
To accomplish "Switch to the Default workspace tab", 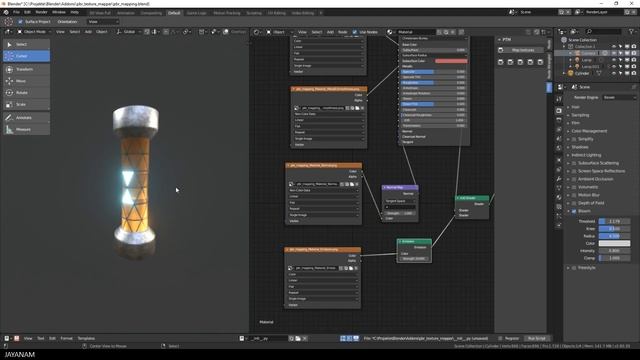I will [174, 13].
